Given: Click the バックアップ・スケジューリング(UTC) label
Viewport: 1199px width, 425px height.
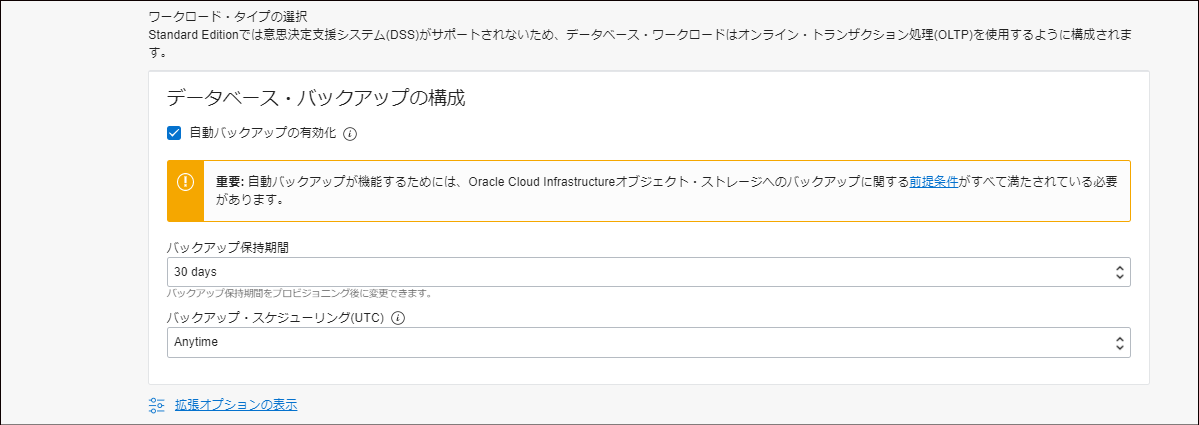Looking at the screenshot, I should (275, 319).
